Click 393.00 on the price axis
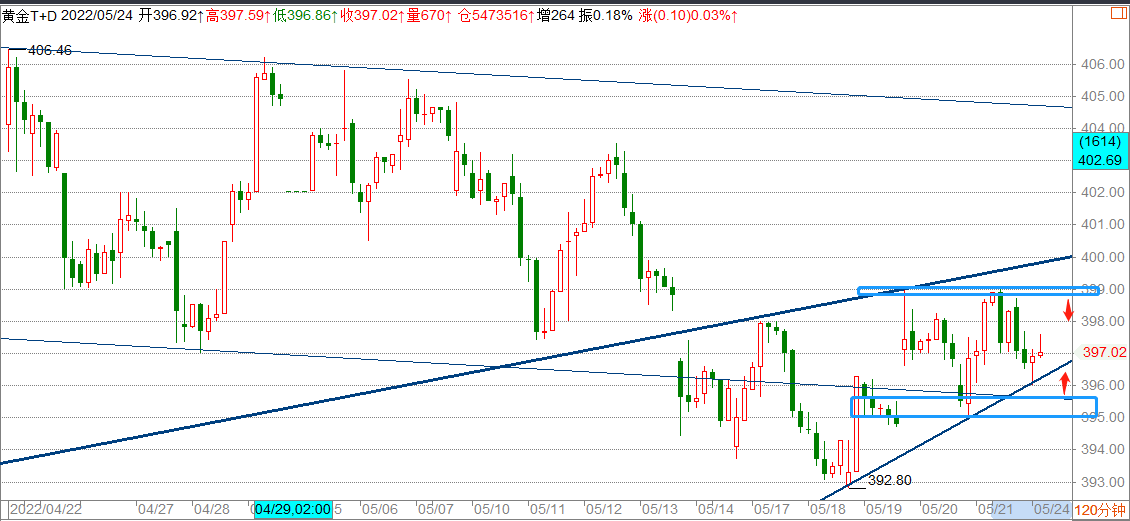Image resolution: width=1130 pixels, height=521 pixels. pyautogui.click(x=1103, y=482)
